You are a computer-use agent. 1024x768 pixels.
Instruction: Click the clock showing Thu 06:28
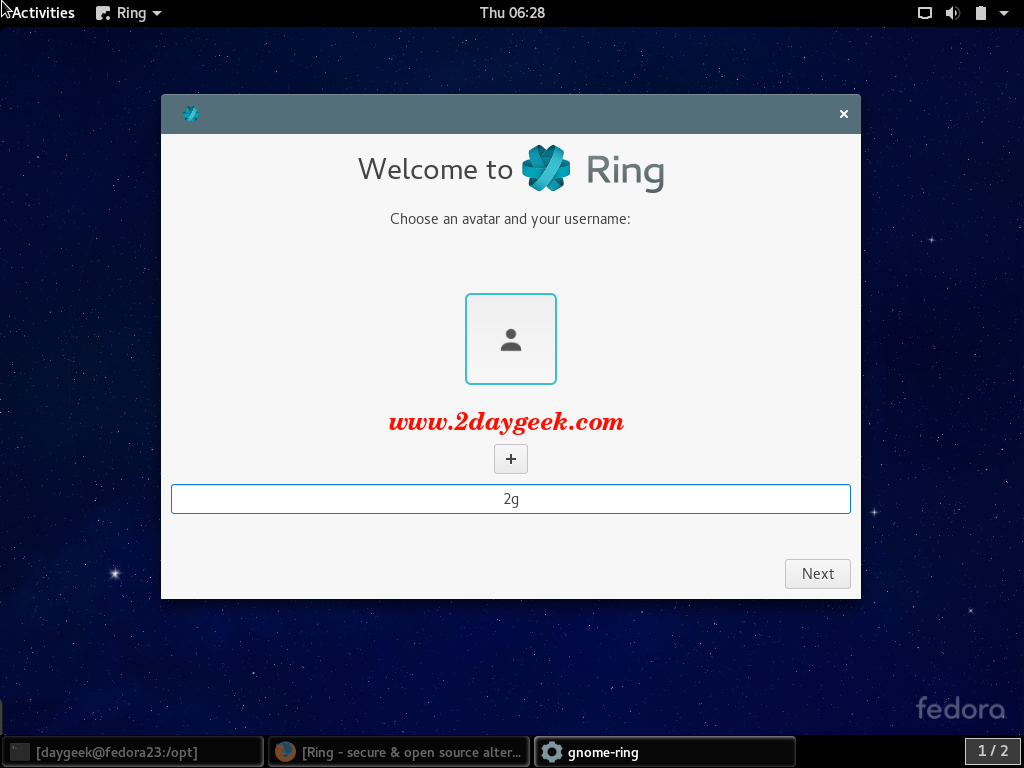click(x=512, y=12)
